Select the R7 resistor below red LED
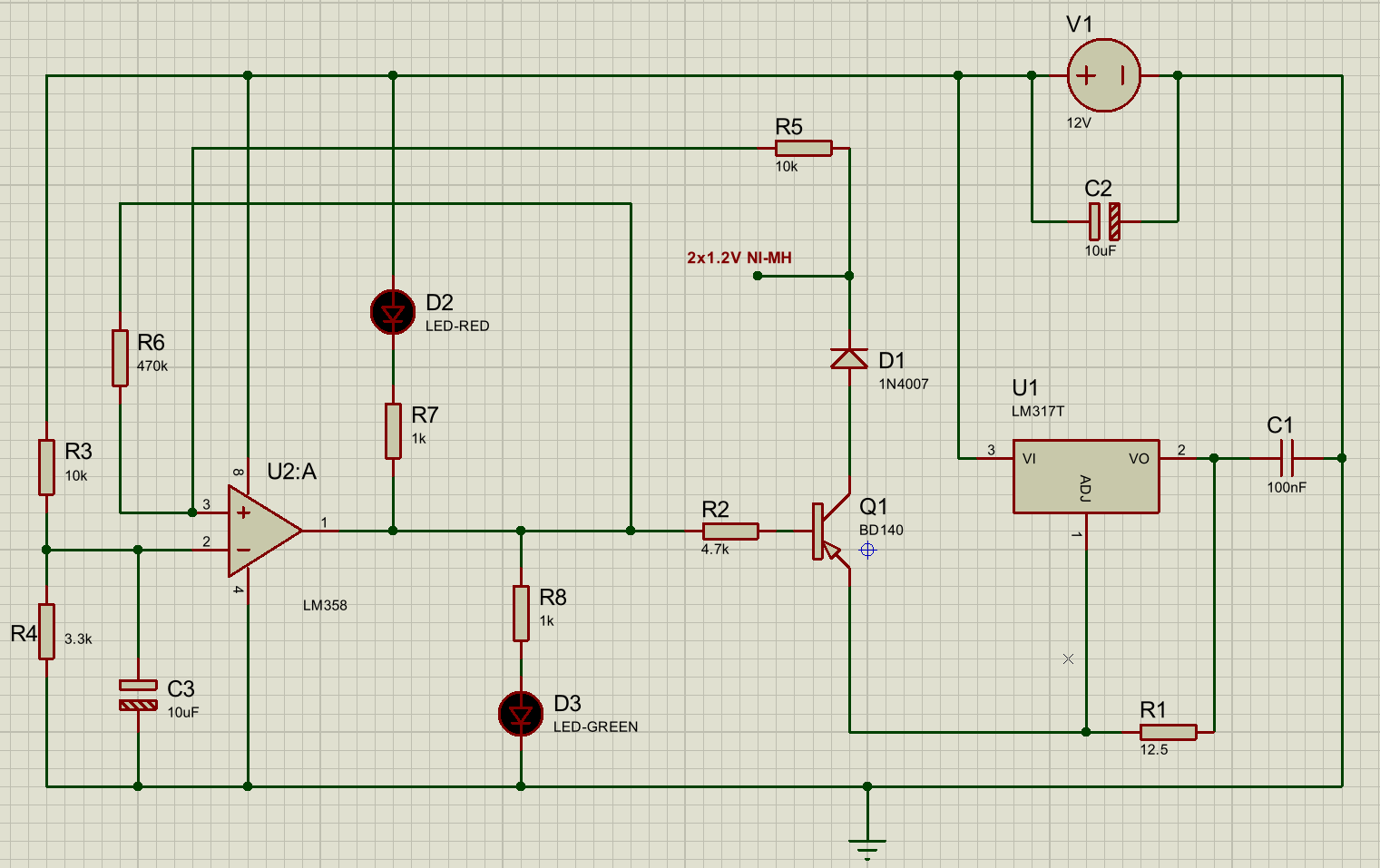 [x=393, y=431]
